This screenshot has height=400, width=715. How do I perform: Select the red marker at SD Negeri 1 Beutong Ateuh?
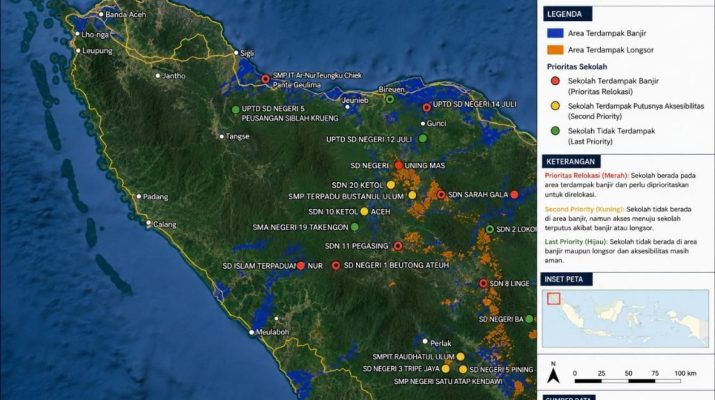pos(336,265)
